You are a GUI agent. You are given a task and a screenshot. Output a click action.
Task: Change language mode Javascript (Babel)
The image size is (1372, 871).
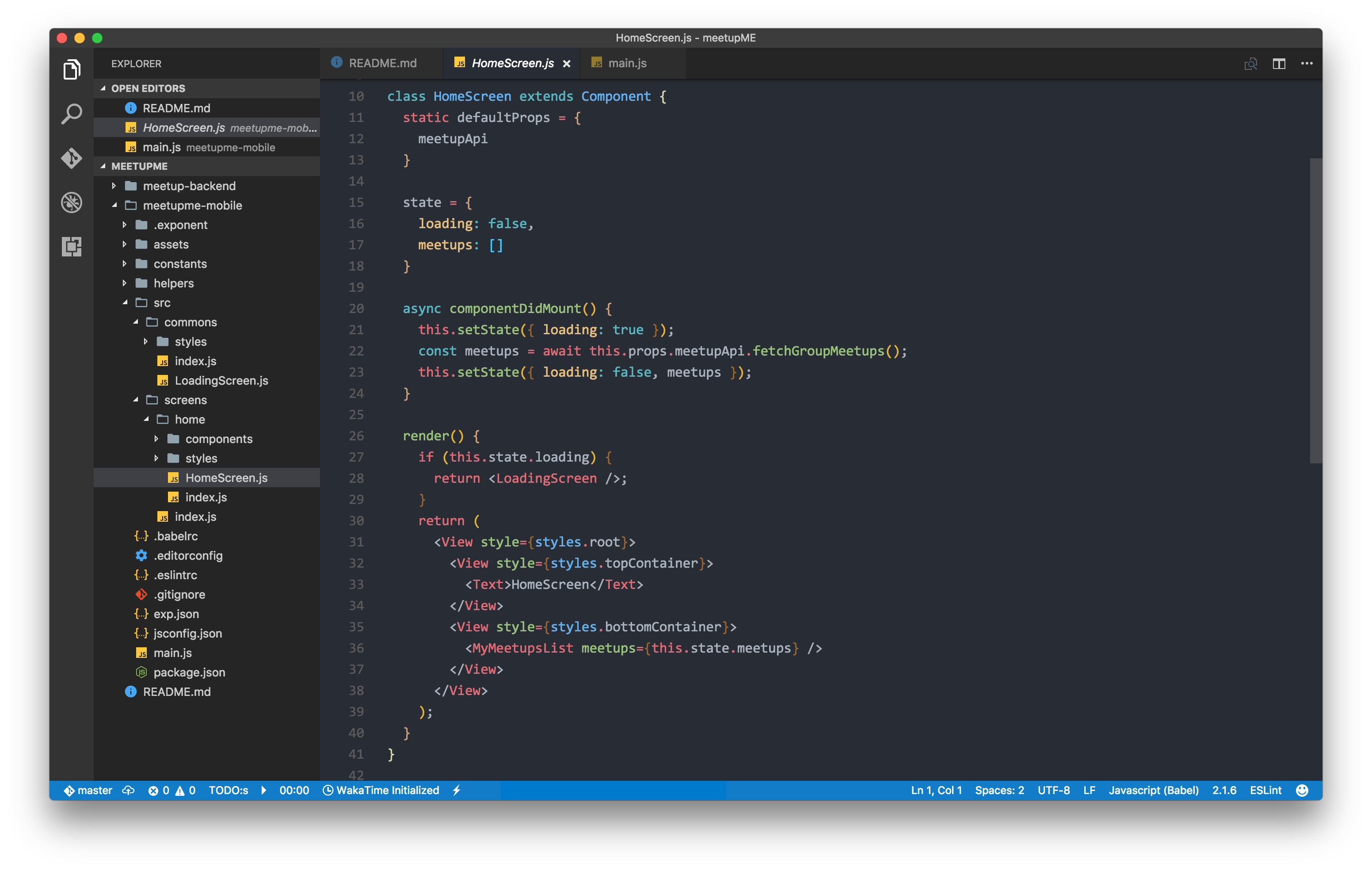tap(1154, 791)
